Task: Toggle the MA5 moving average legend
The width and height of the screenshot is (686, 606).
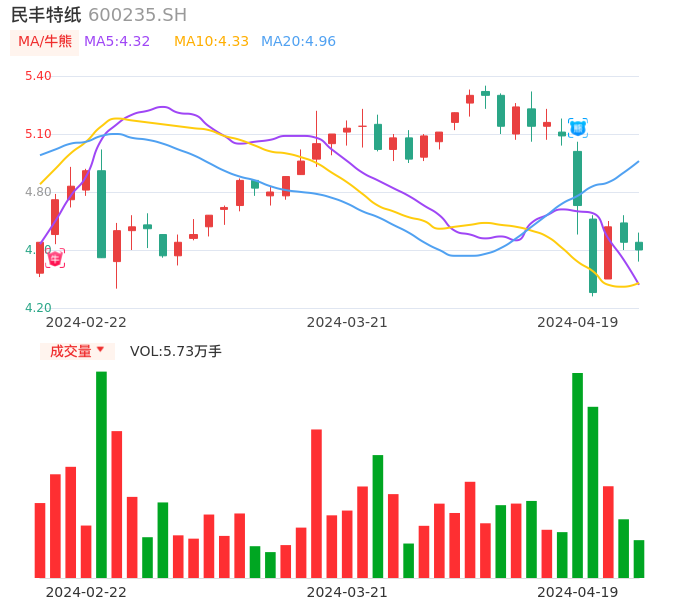Action: click(117, 41)
